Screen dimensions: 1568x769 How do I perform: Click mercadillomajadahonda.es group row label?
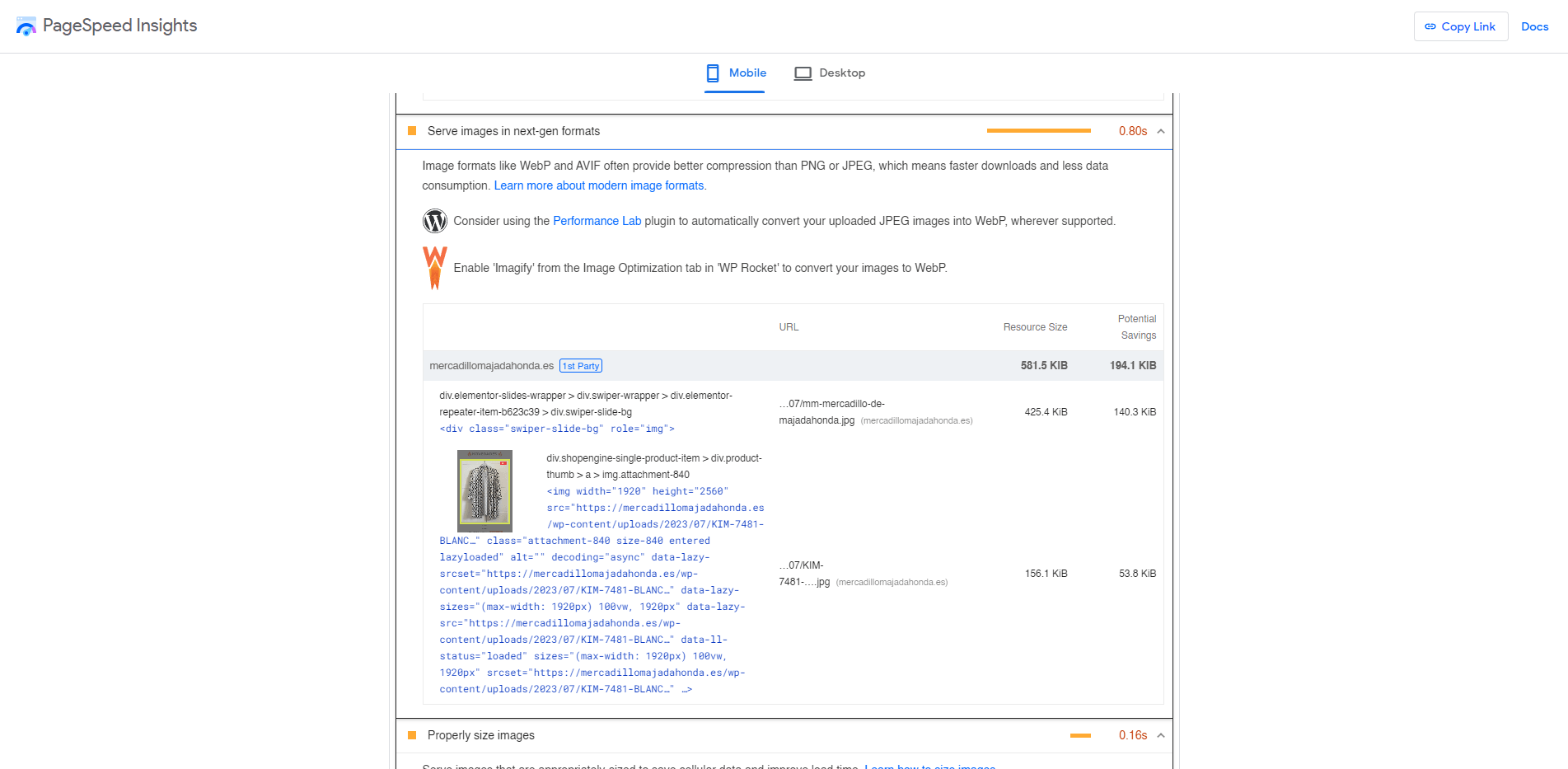pyautogui.click(x=491, y=366)
